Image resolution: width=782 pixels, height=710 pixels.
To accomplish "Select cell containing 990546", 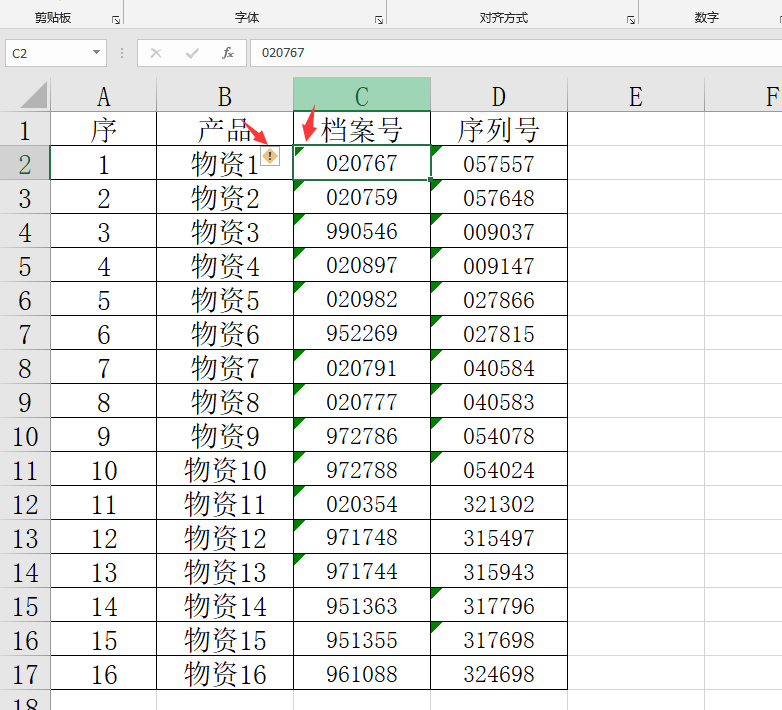I will click(362, 231).
